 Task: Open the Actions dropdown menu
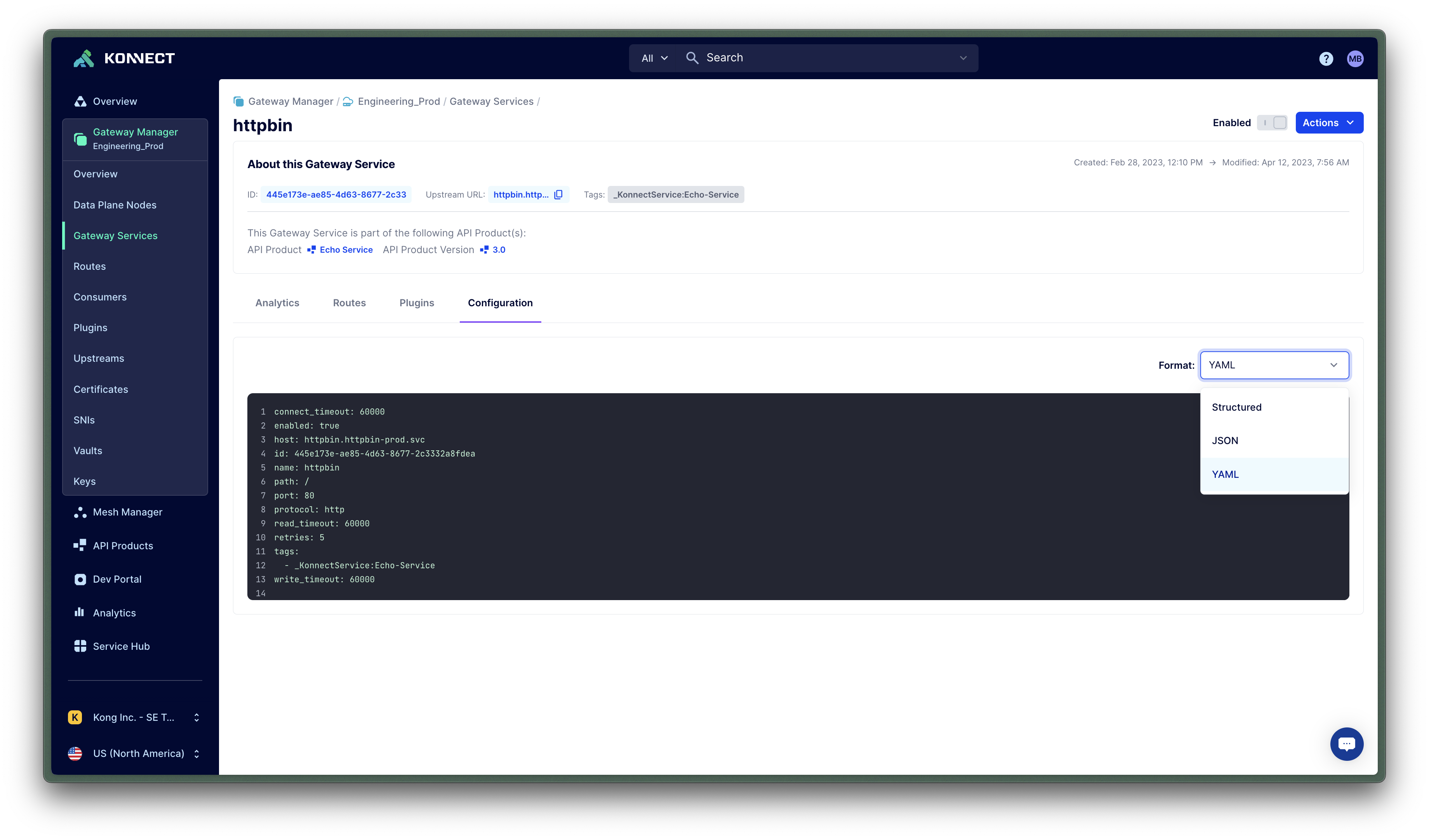1329,123
